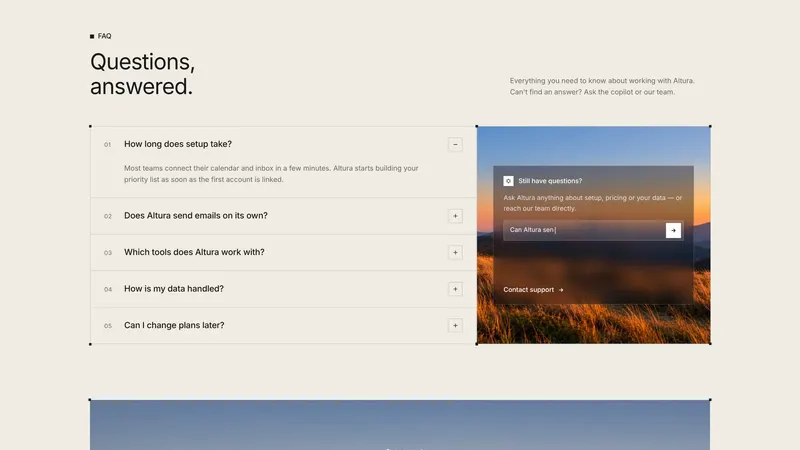Click the copilot icon beside "Still have questions?"
Viewport: 800px width, 450px height.
(x=508, y=181)
